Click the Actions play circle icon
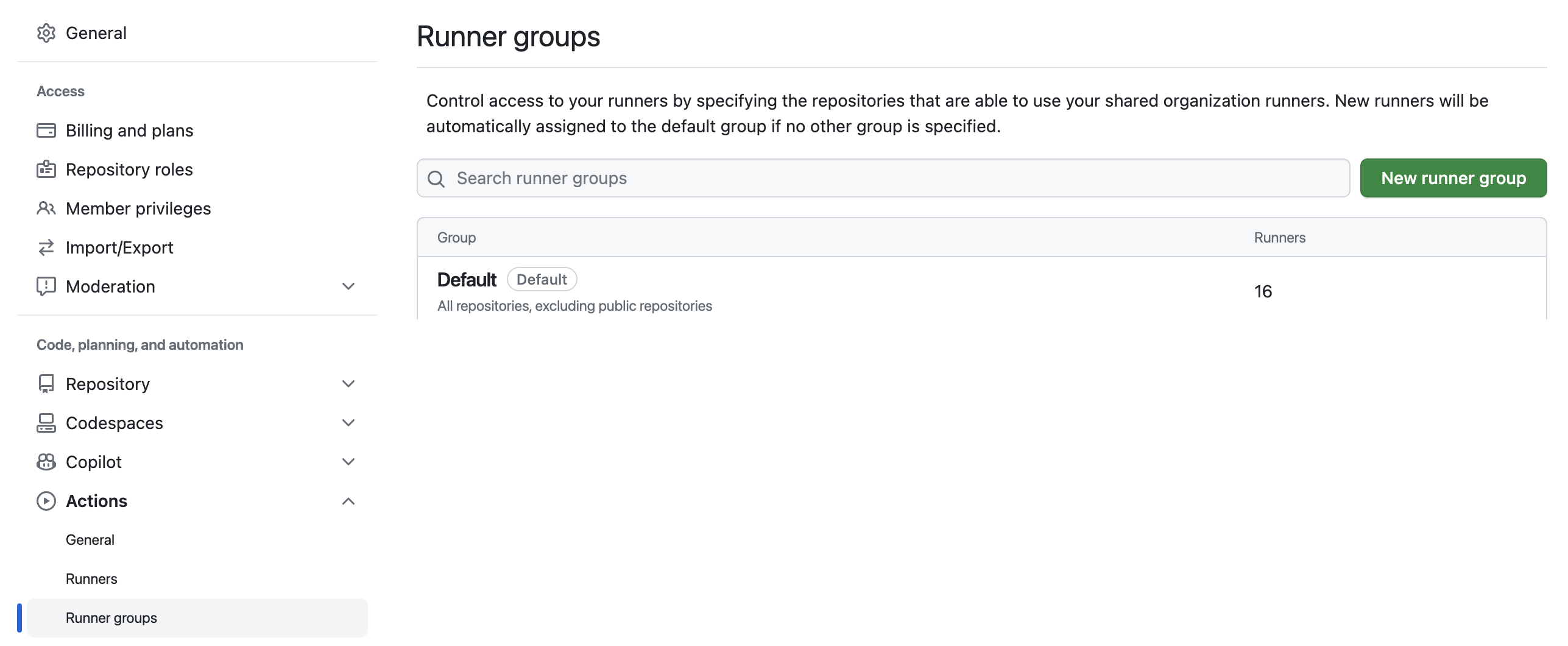Viewport: 1568px width, 646px height. point(48,500)
